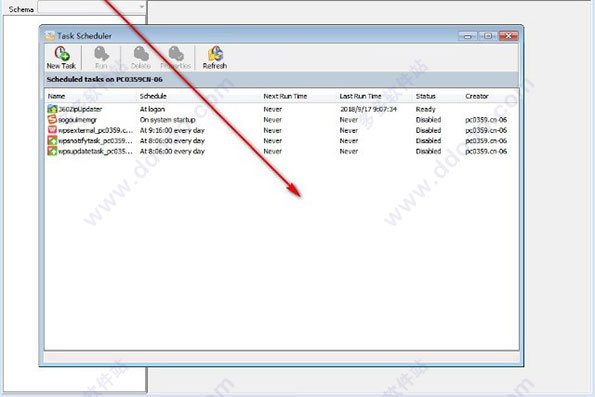Select the wpsupdatetask task icon
This screenshot has height=397, width=595.
[52, 151]
